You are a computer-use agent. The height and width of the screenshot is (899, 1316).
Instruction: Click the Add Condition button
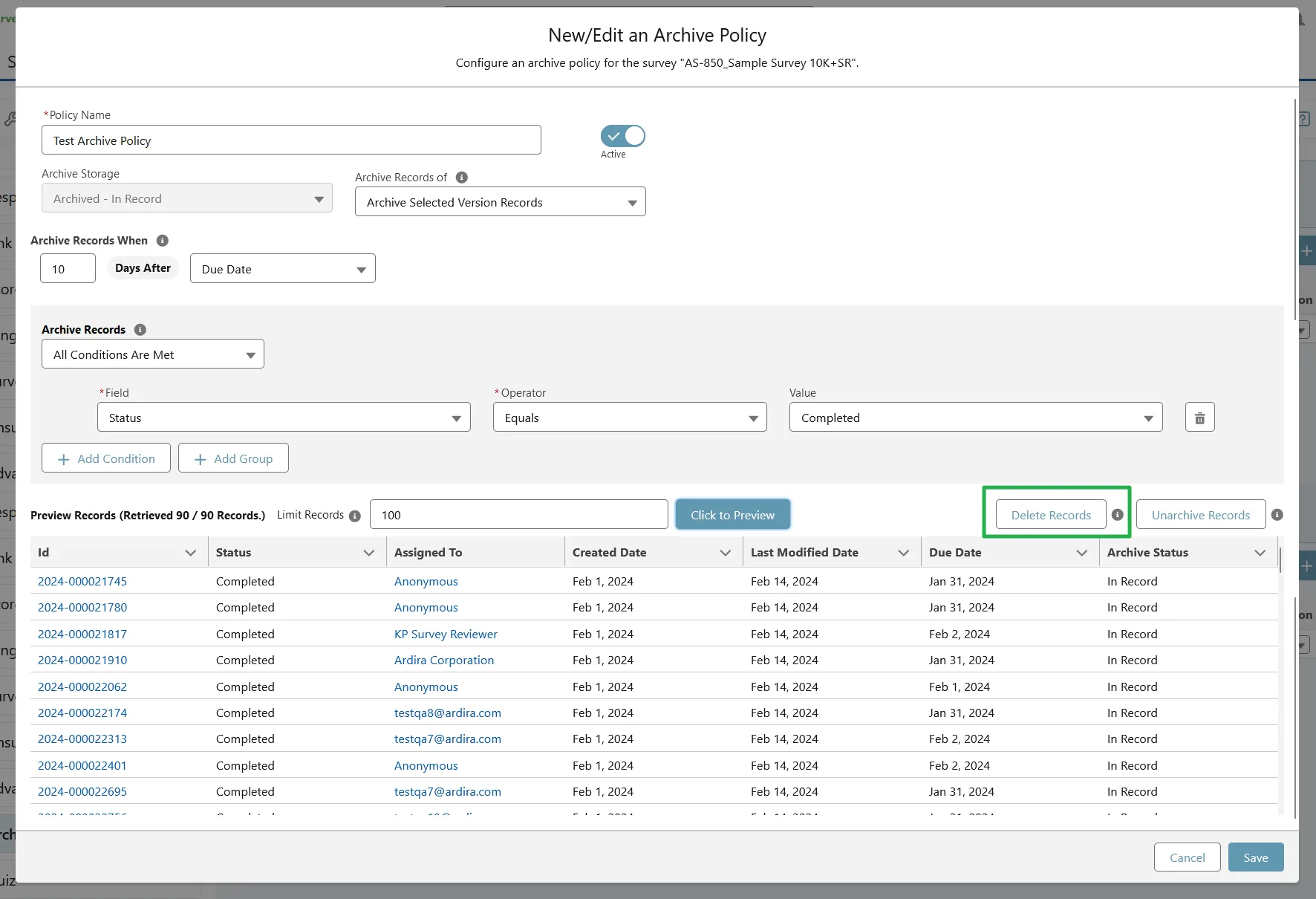pyautogui.click(x=106, y=458)
